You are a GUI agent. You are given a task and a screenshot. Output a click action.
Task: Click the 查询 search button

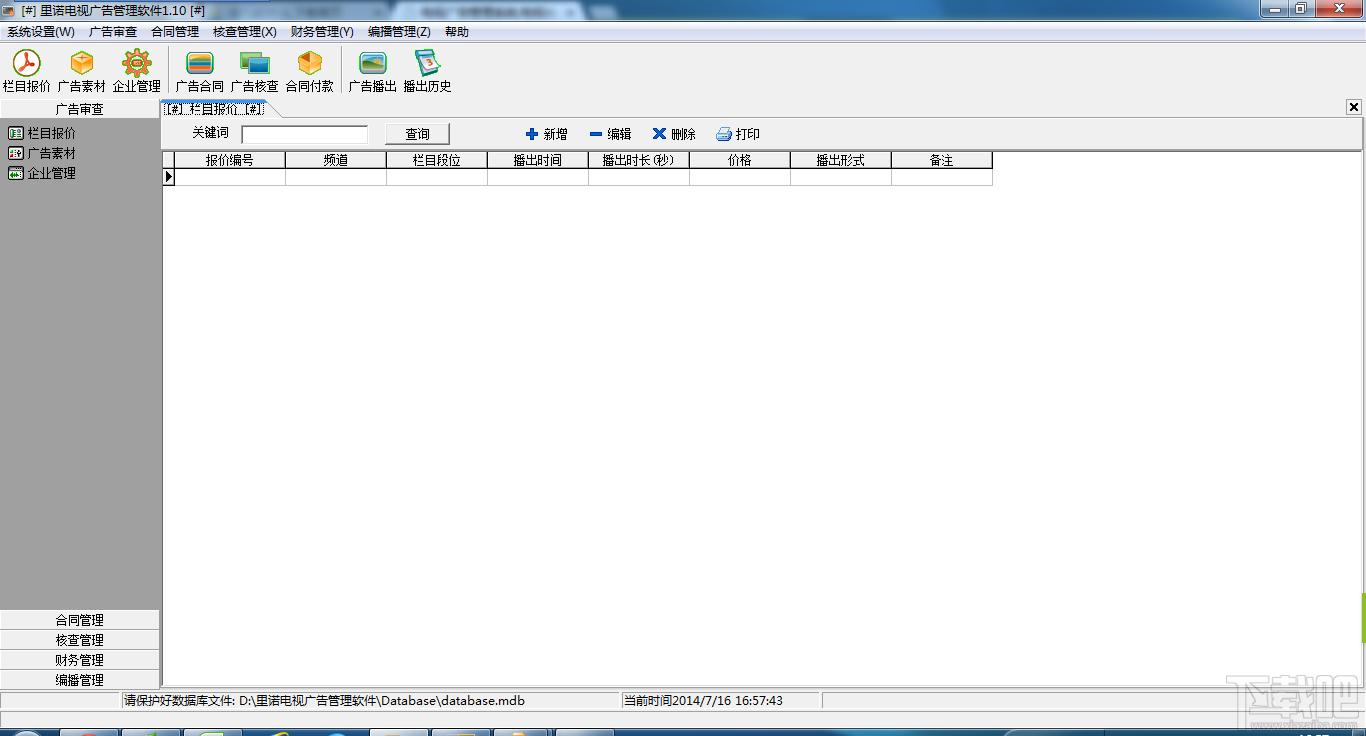418,134
